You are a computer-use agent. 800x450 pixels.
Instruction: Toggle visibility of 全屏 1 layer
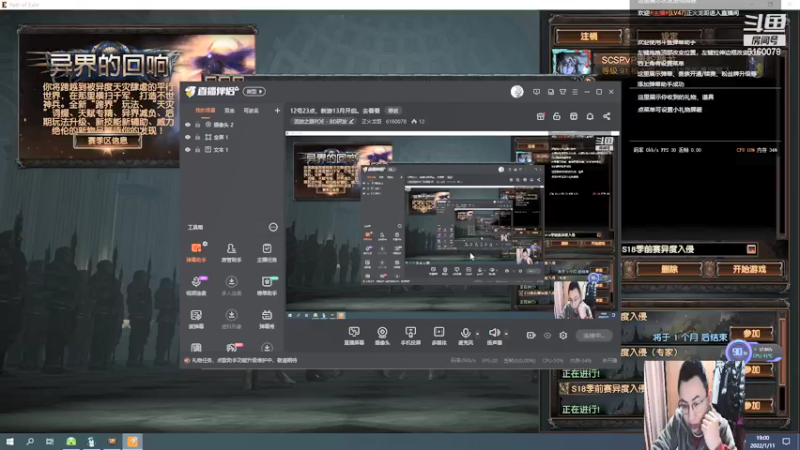[188, 137]
